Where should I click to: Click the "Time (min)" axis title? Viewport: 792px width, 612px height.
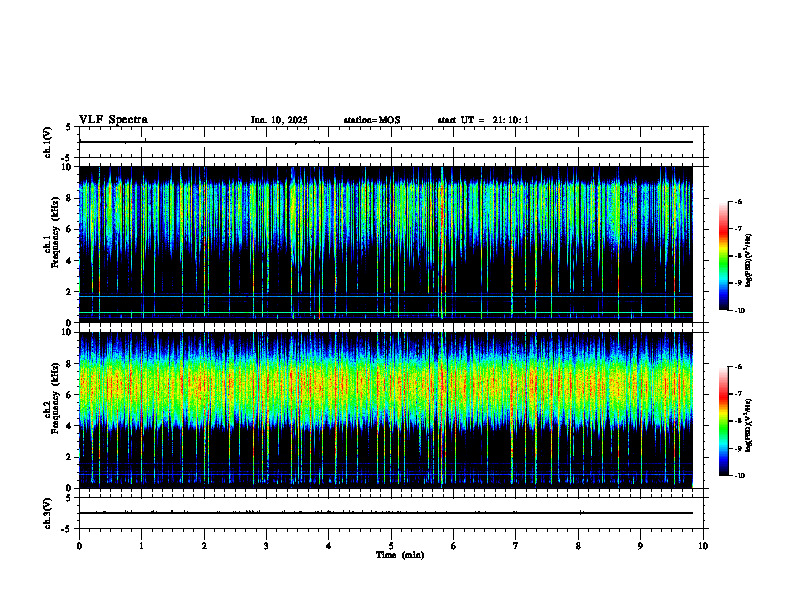(x=400, y=555)
